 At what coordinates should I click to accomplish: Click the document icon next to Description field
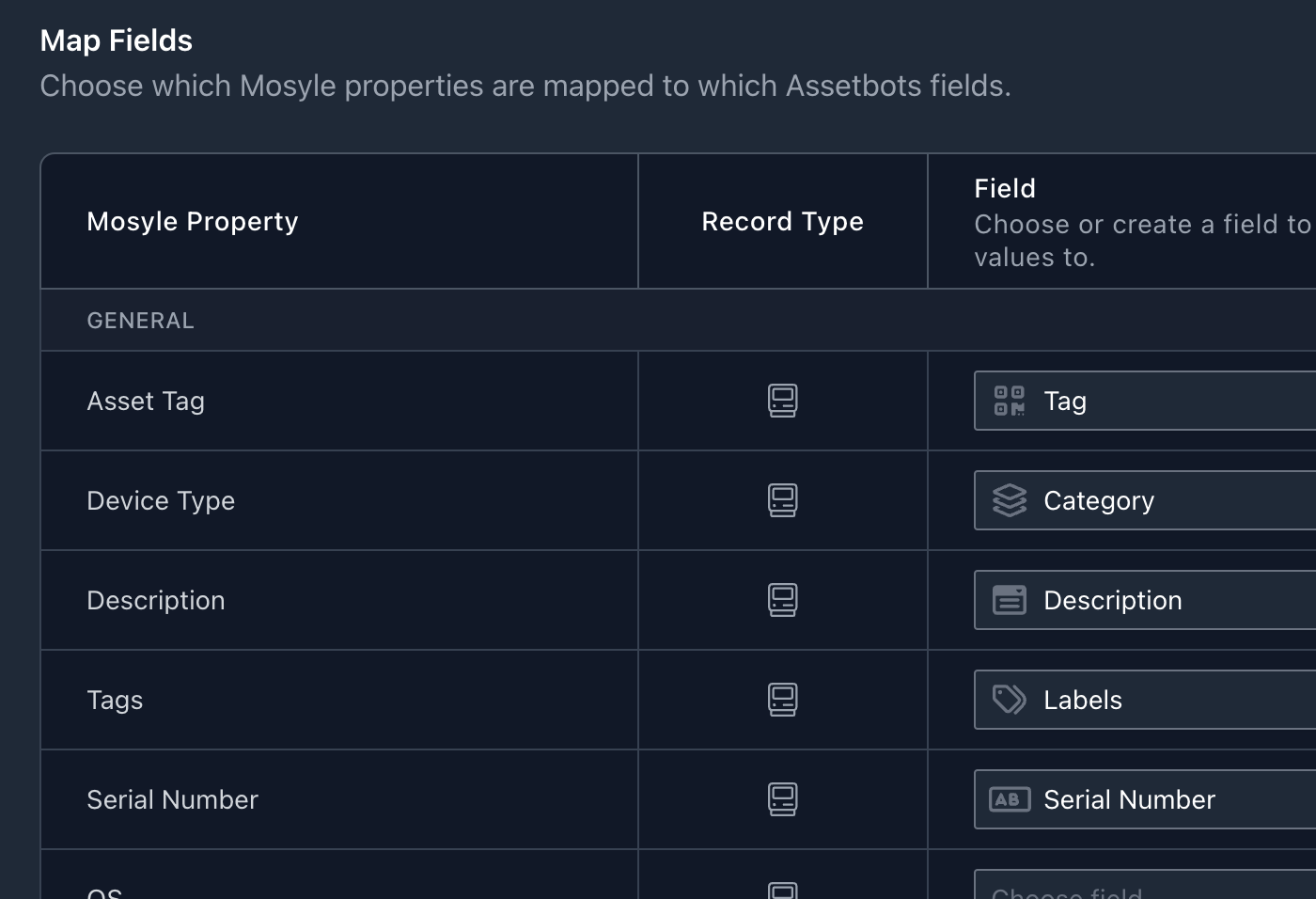(1010, 600)
